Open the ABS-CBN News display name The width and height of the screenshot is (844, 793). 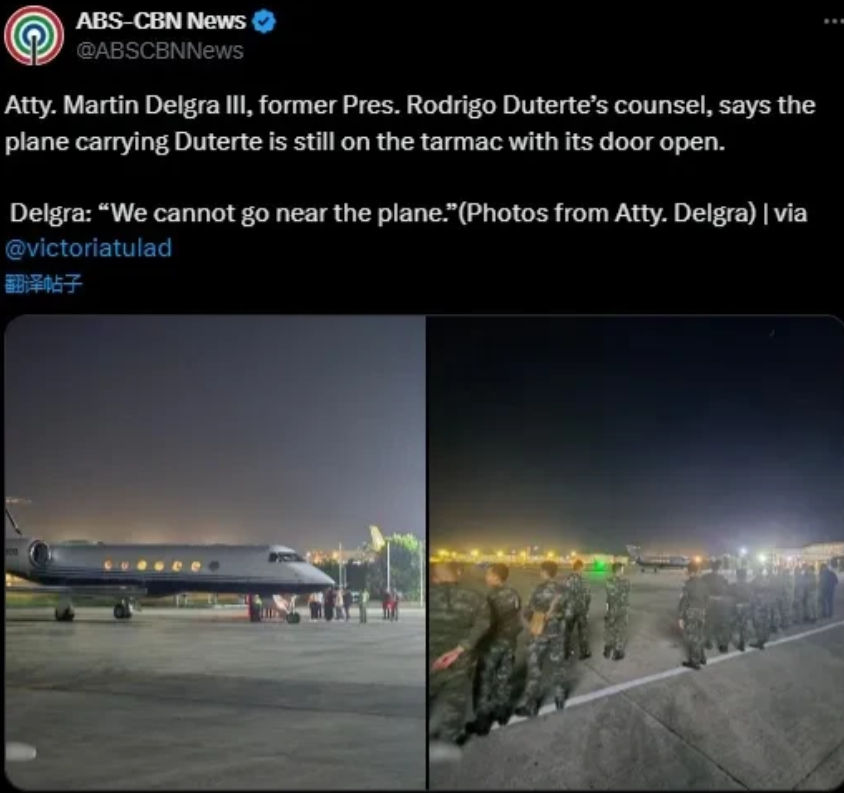160,21
